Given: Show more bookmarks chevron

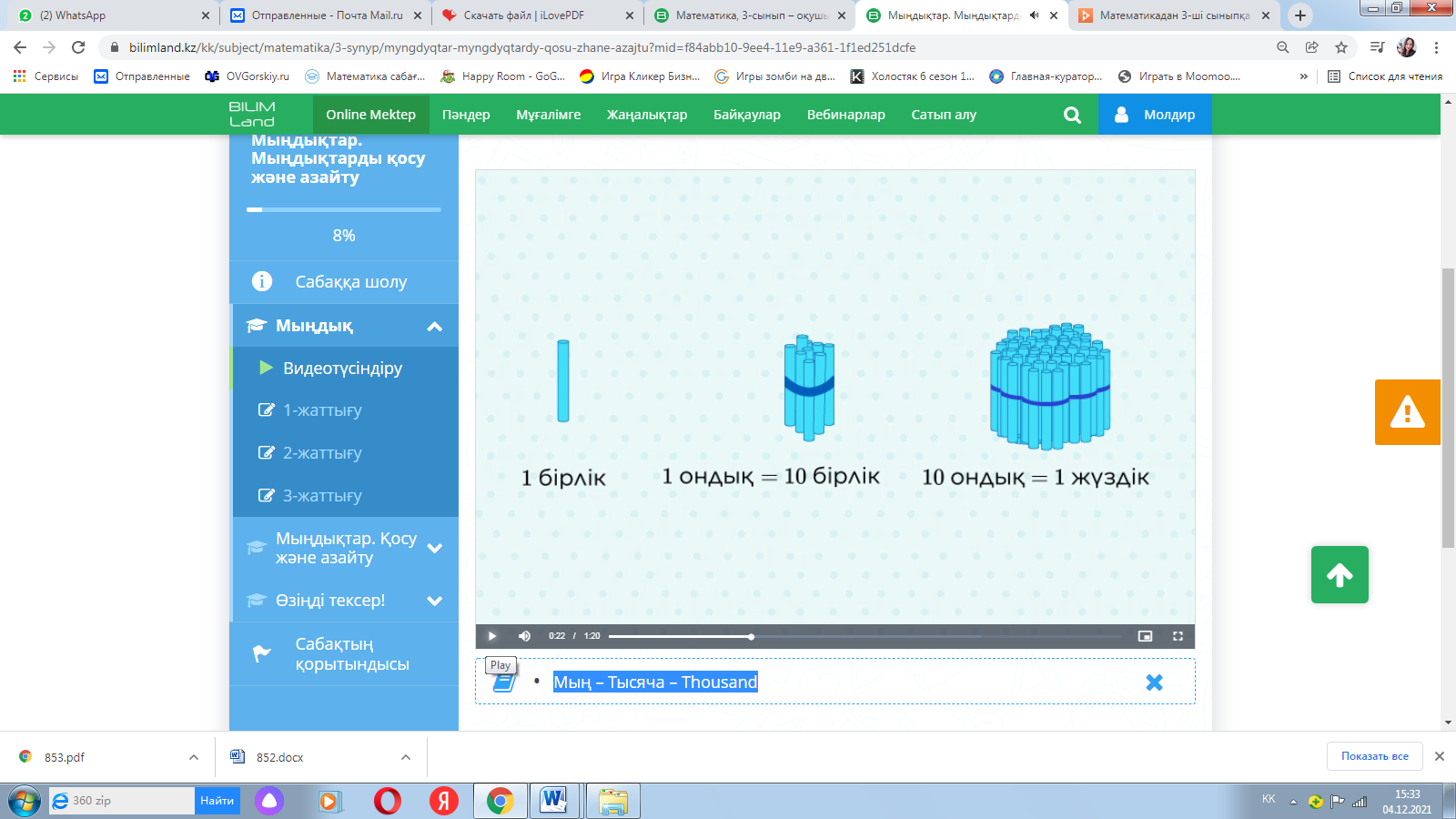Looking at the screenshot, I should (x=1304, y=76).
